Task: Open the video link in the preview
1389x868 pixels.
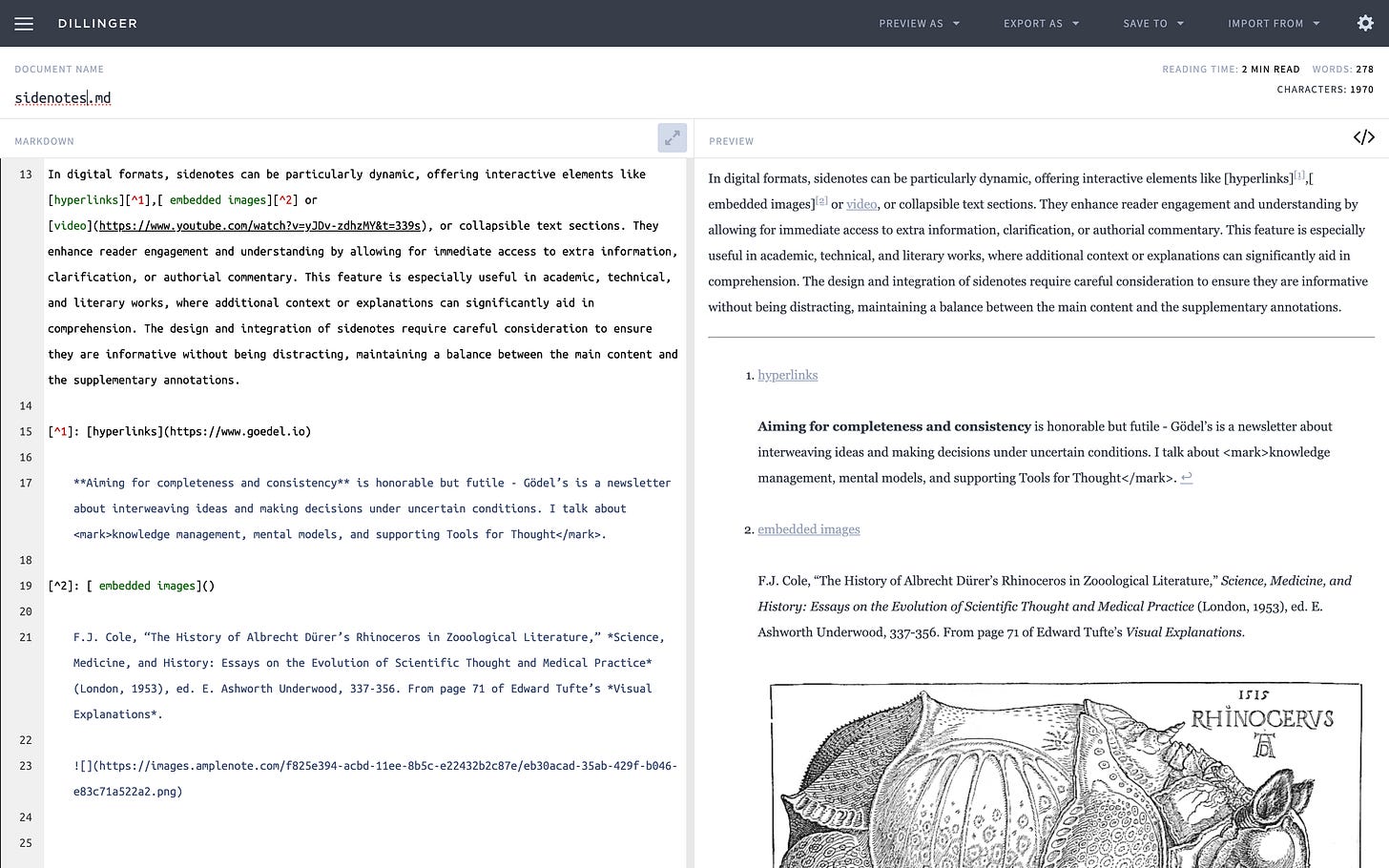Action: (x=861, y=204)
